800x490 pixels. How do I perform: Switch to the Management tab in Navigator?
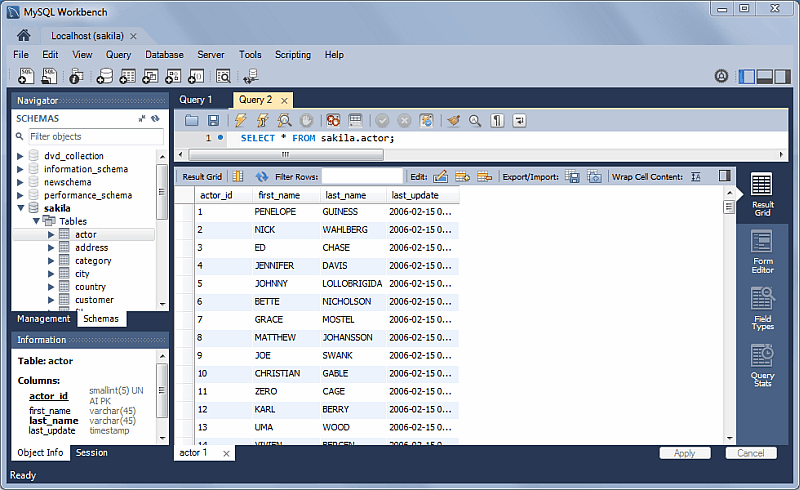pos(43,319)
